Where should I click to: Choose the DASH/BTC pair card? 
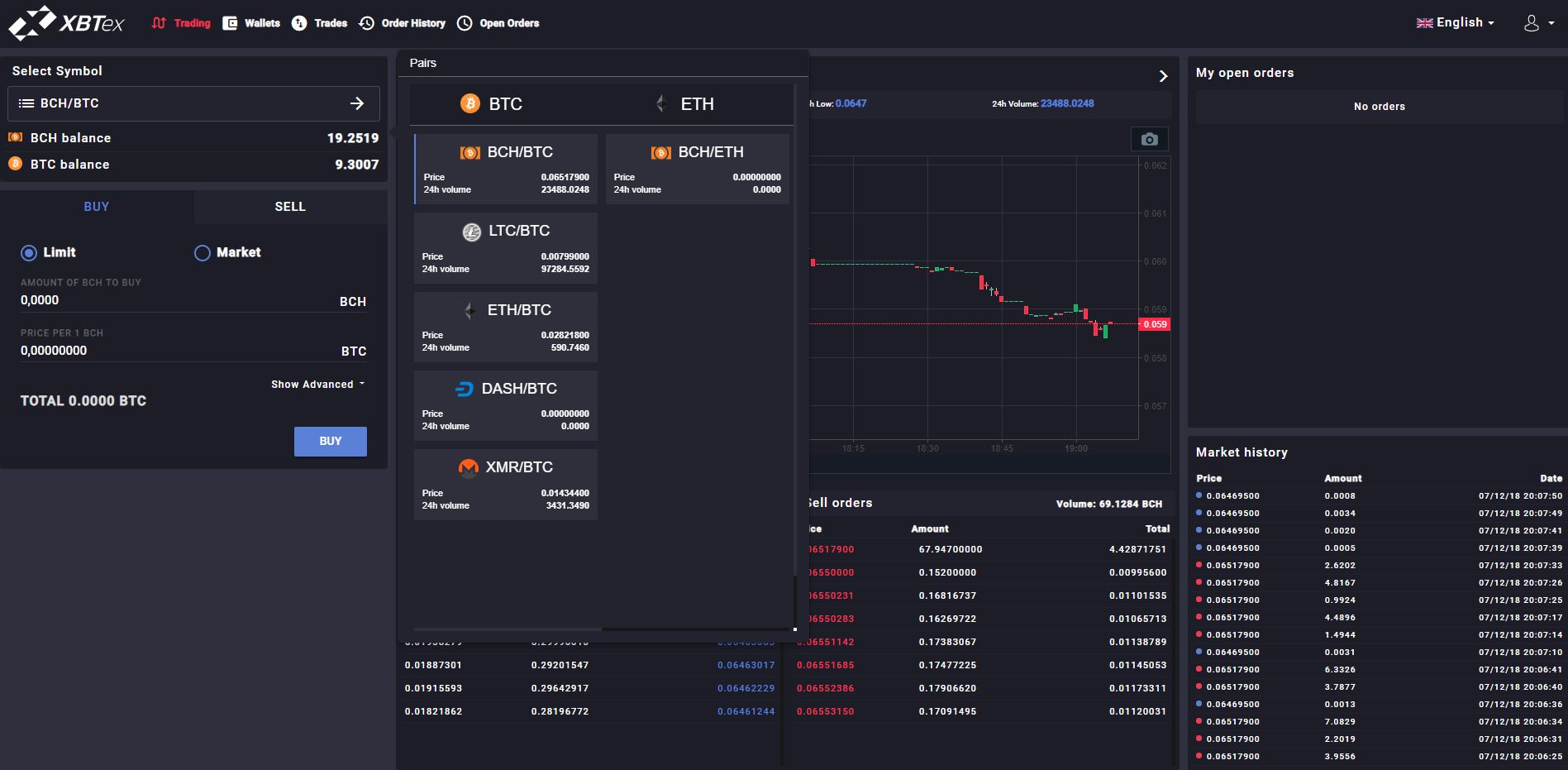coord(506,405)
